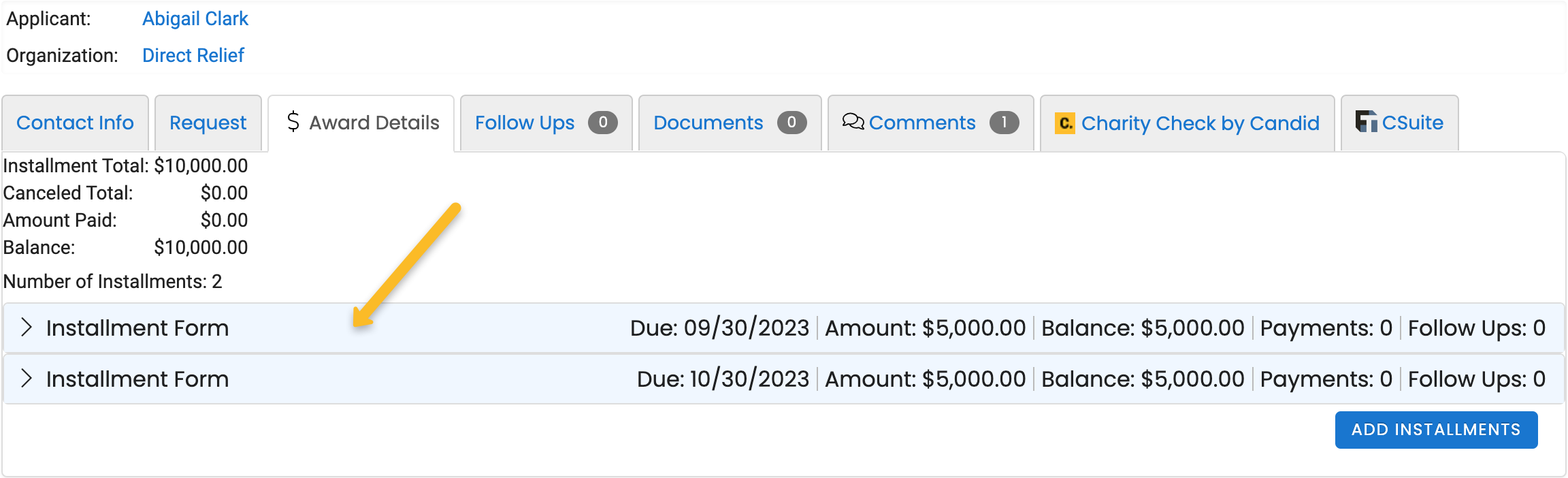Click the speech bubbles icon on Comments tab
Viewport: 1568px width, 478px height.
tap(853, 122)
